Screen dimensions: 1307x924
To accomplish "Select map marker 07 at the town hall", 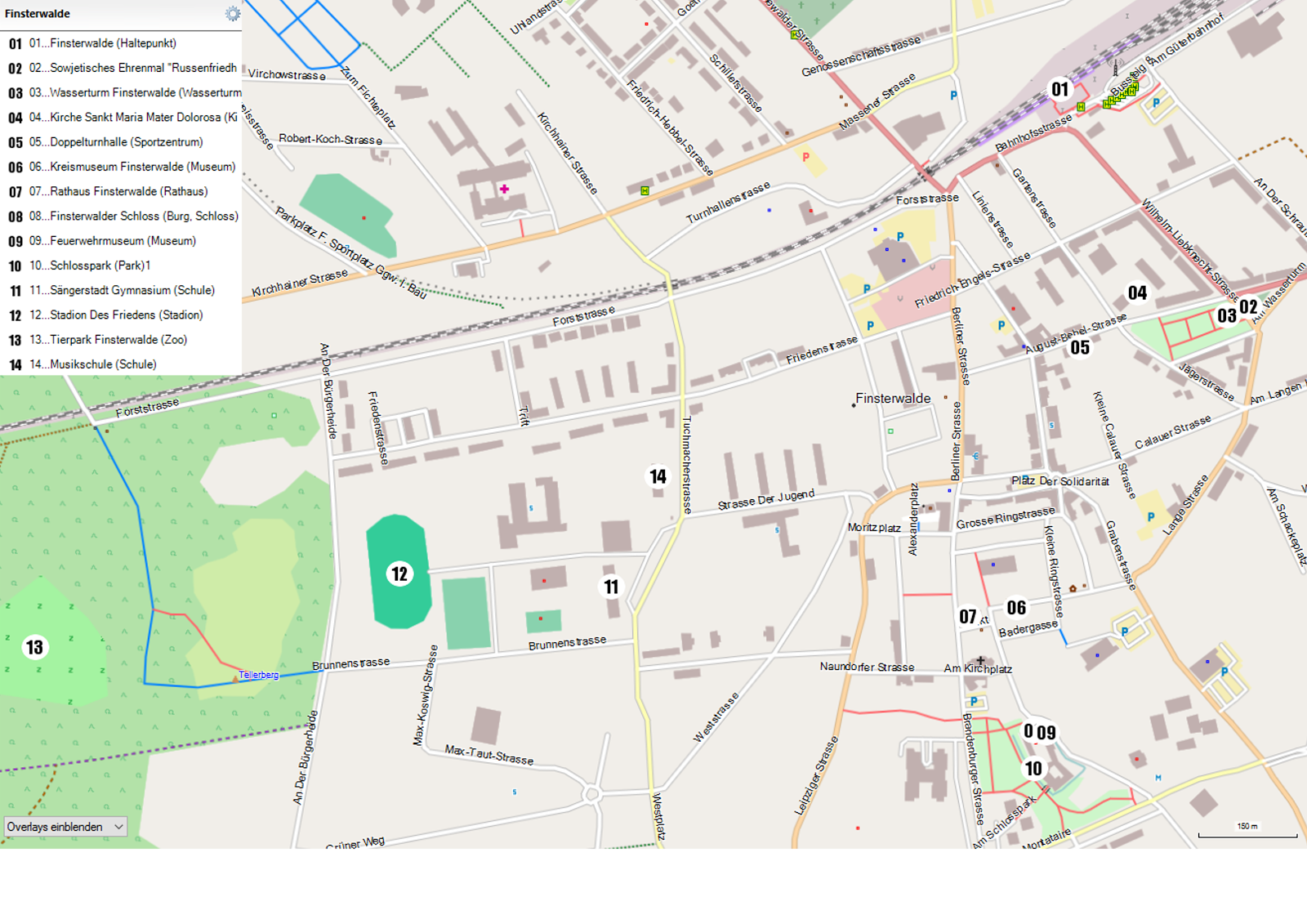I will (x=968, y=616).
